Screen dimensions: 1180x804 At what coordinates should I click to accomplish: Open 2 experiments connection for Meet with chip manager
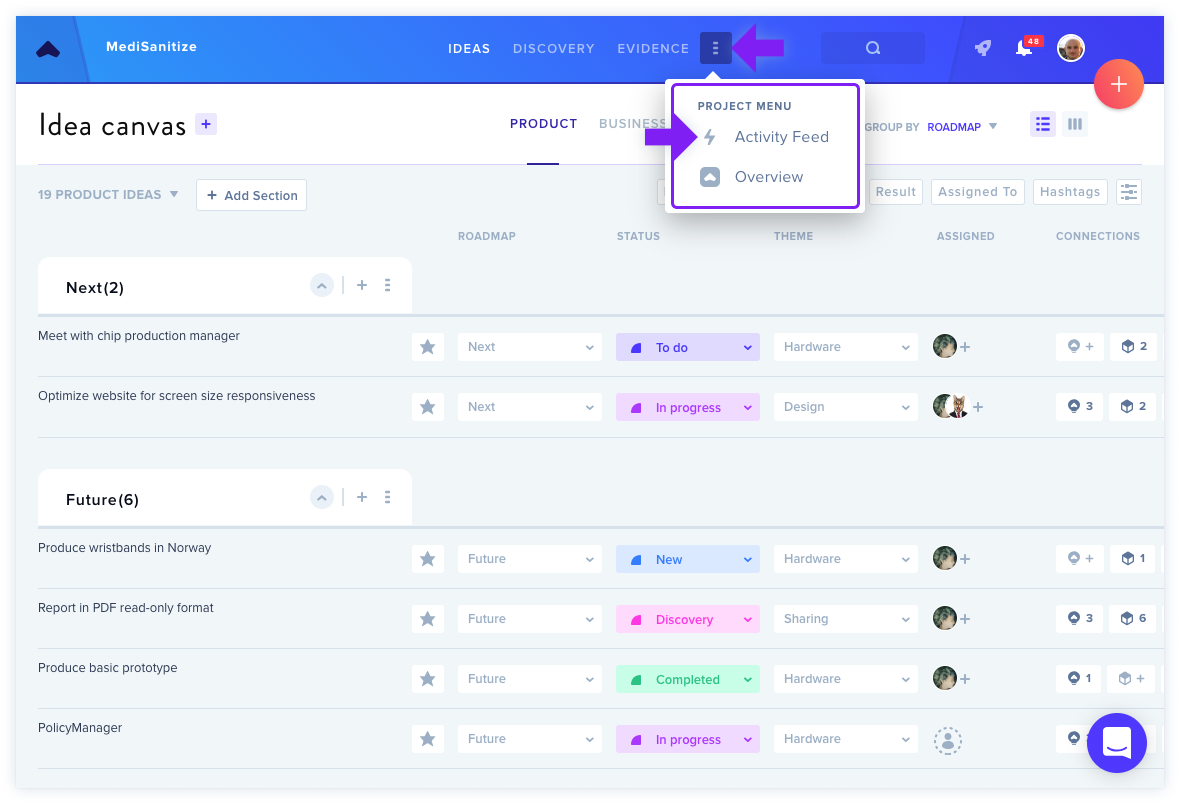1134,346
